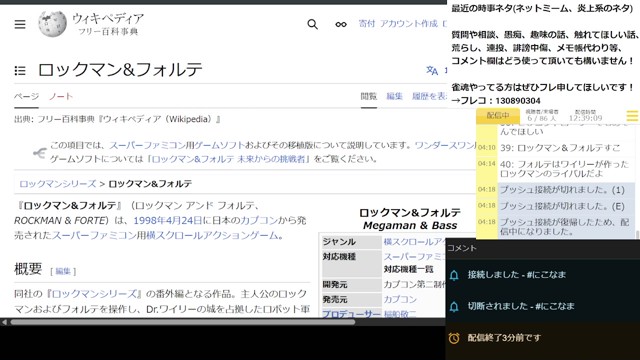This screenshot has width=640, height=360.
Task: Click the ロックマン&フォルテ page heading
Action: 120,70
